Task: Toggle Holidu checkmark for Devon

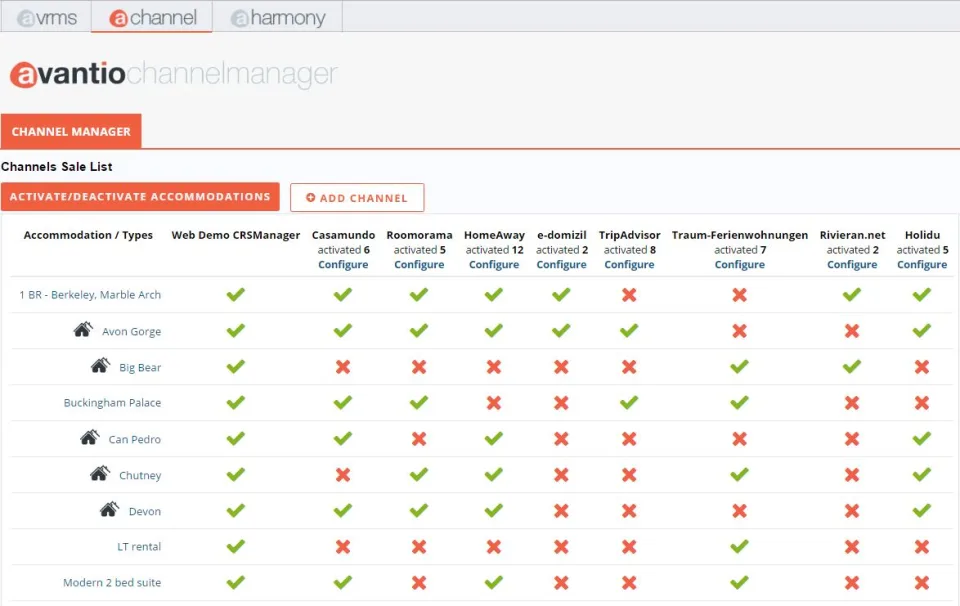Action: point(922,511)
